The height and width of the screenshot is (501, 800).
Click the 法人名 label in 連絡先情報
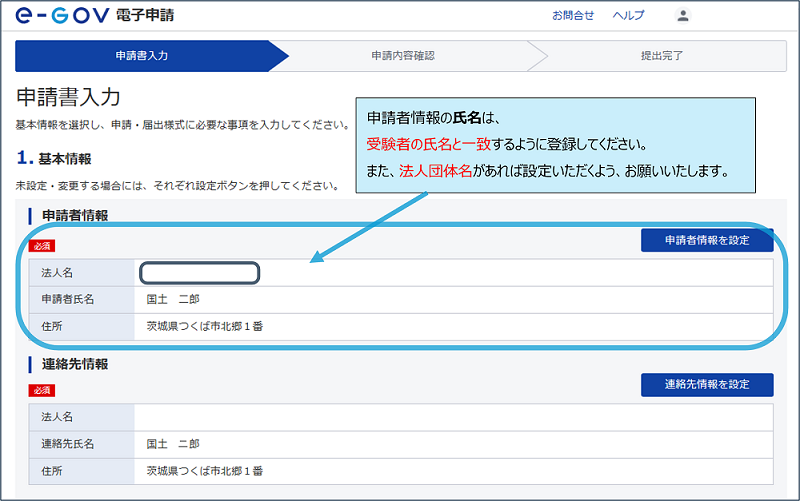pyautogui.click(x=57, y=417)
